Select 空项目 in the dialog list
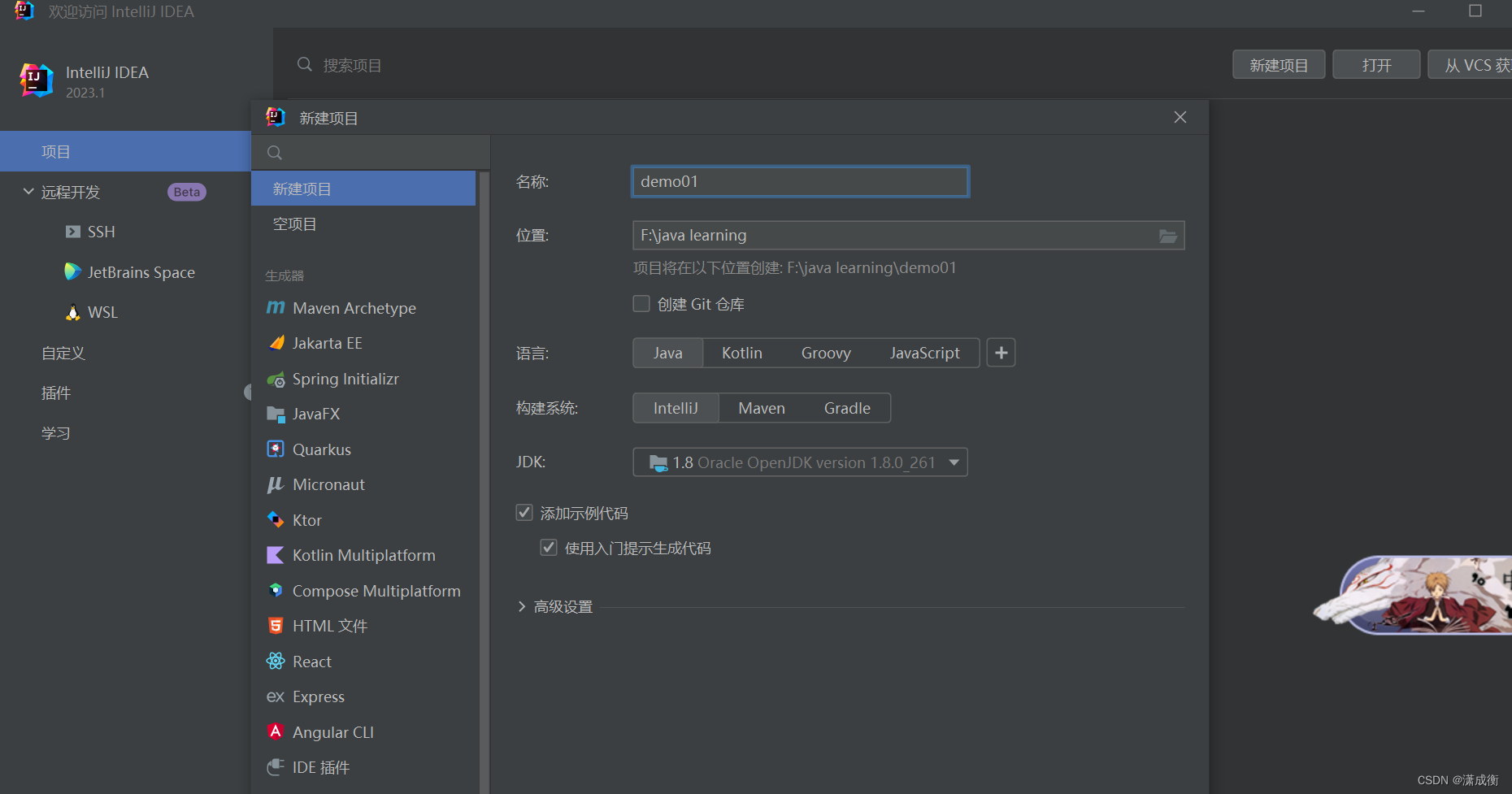1512x794 pixels. (363, 224)
